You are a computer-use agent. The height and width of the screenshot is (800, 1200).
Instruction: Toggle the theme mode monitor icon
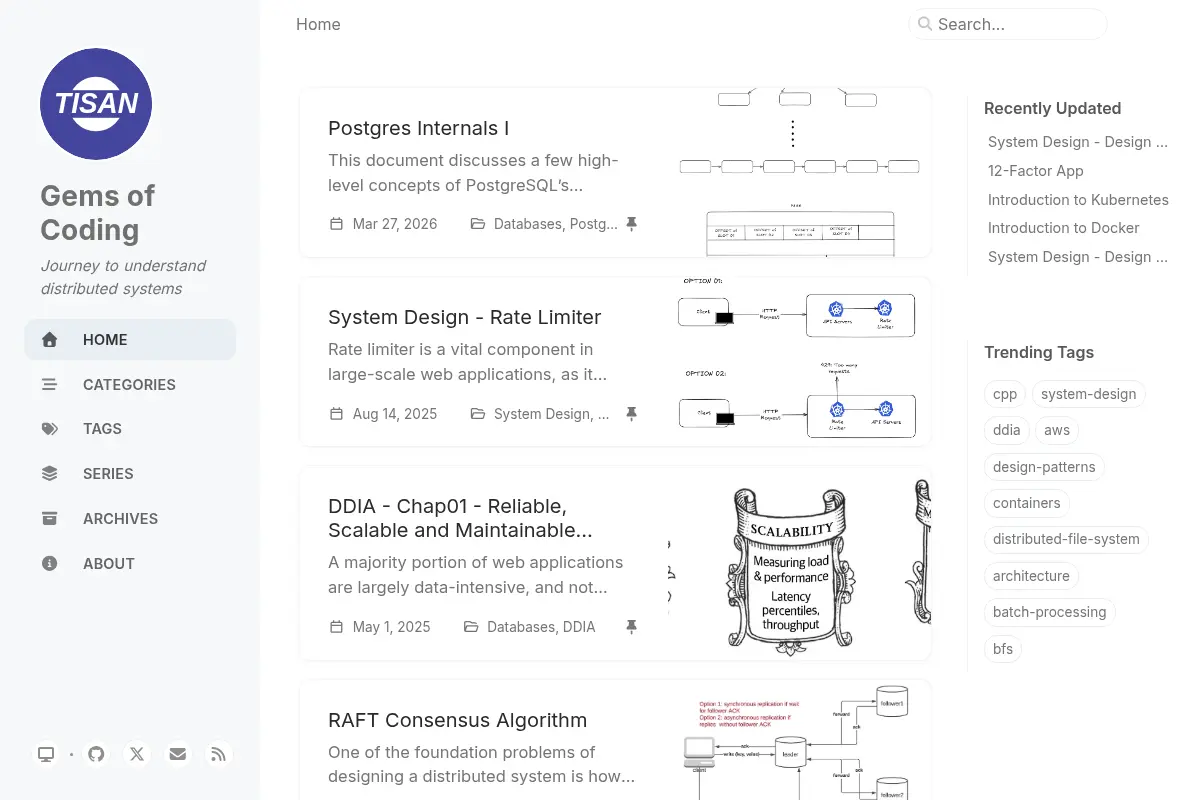46,754
